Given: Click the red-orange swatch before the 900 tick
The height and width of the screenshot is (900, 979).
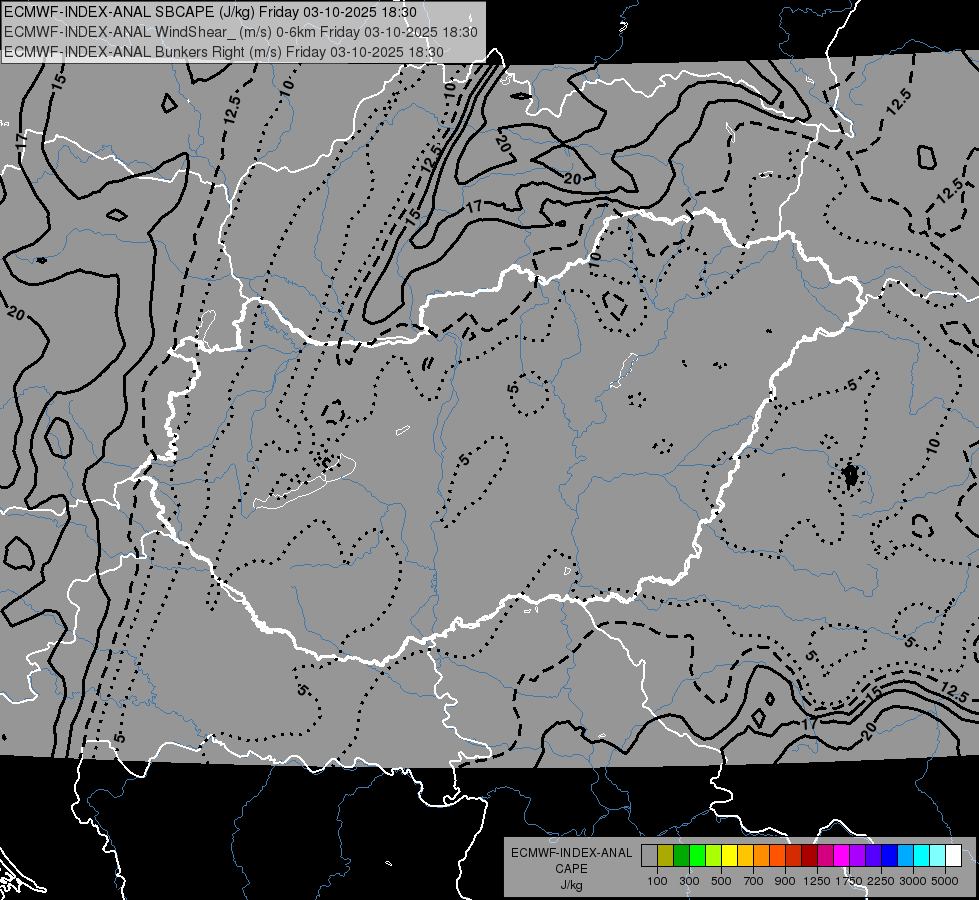Looking at the screenshot, I should pyautogui.click(x=777, y=856).
